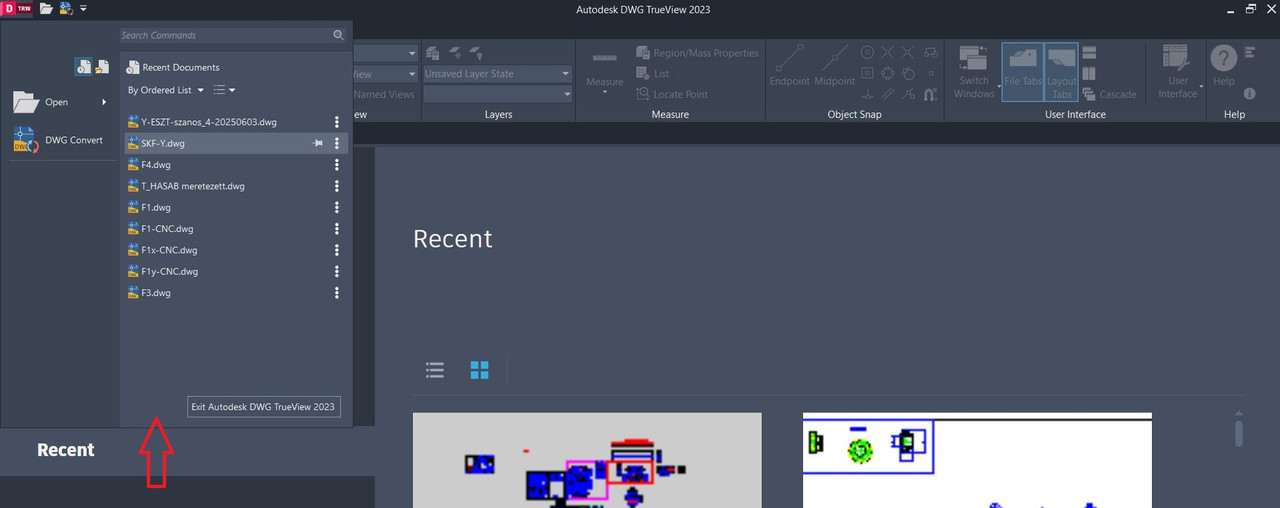This screenshot has height=508, width=1280.
Task: Toggle the Perpendicular object snap icon
Action: point(868,94)
